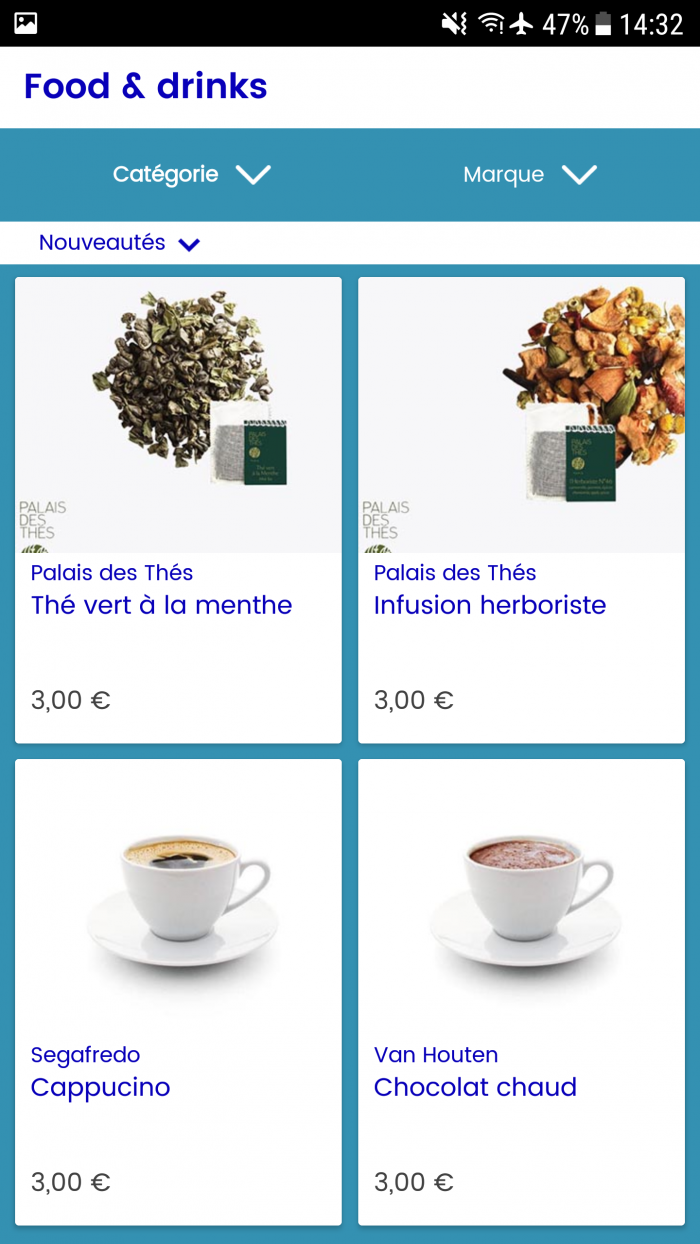The height and width of the screenshot is (1244, 700).
Task: Tap the battery status icon
Action: 603,24
